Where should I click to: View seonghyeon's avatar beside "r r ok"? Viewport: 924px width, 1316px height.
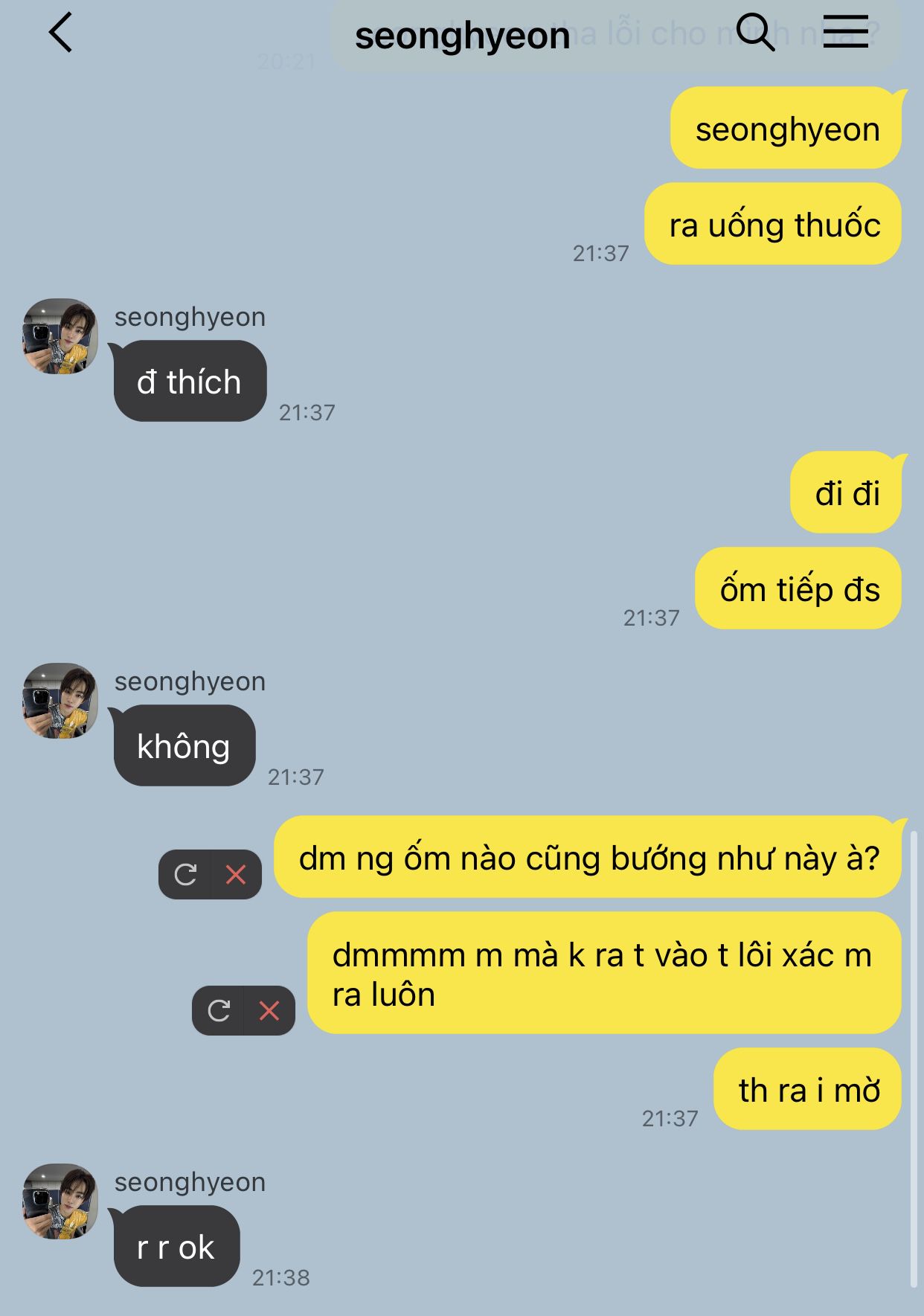click(x=60, y=1201)
